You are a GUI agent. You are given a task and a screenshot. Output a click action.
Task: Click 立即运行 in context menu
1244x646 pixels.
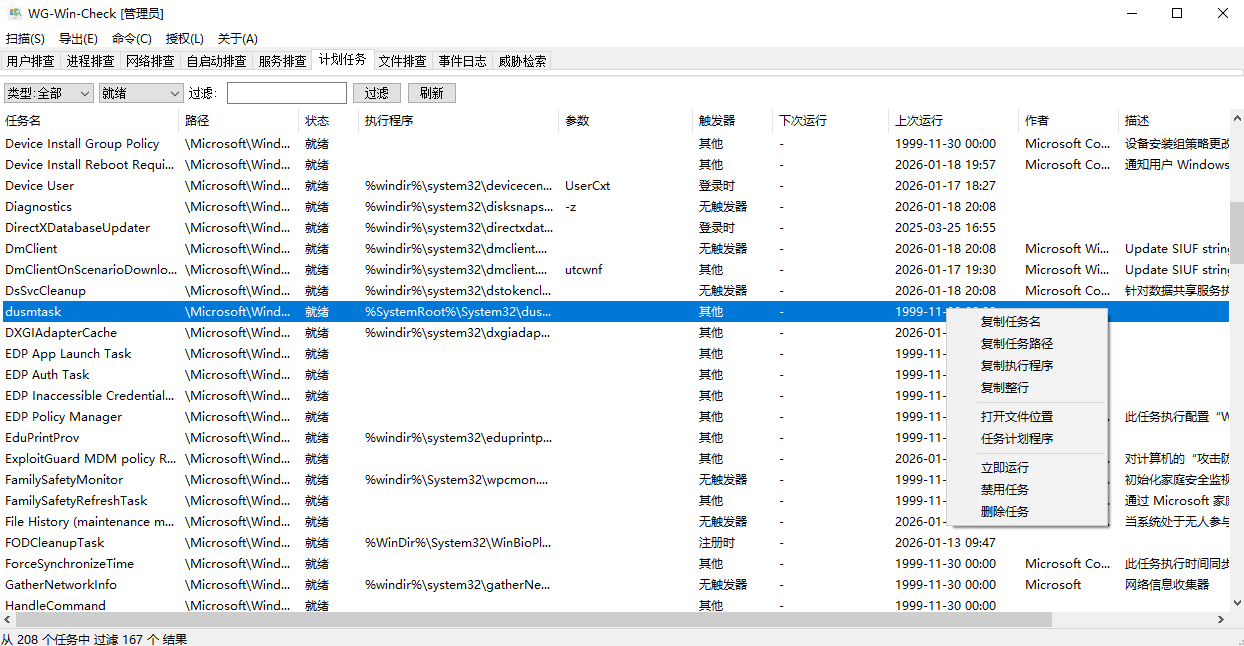tap(1004, 468)
